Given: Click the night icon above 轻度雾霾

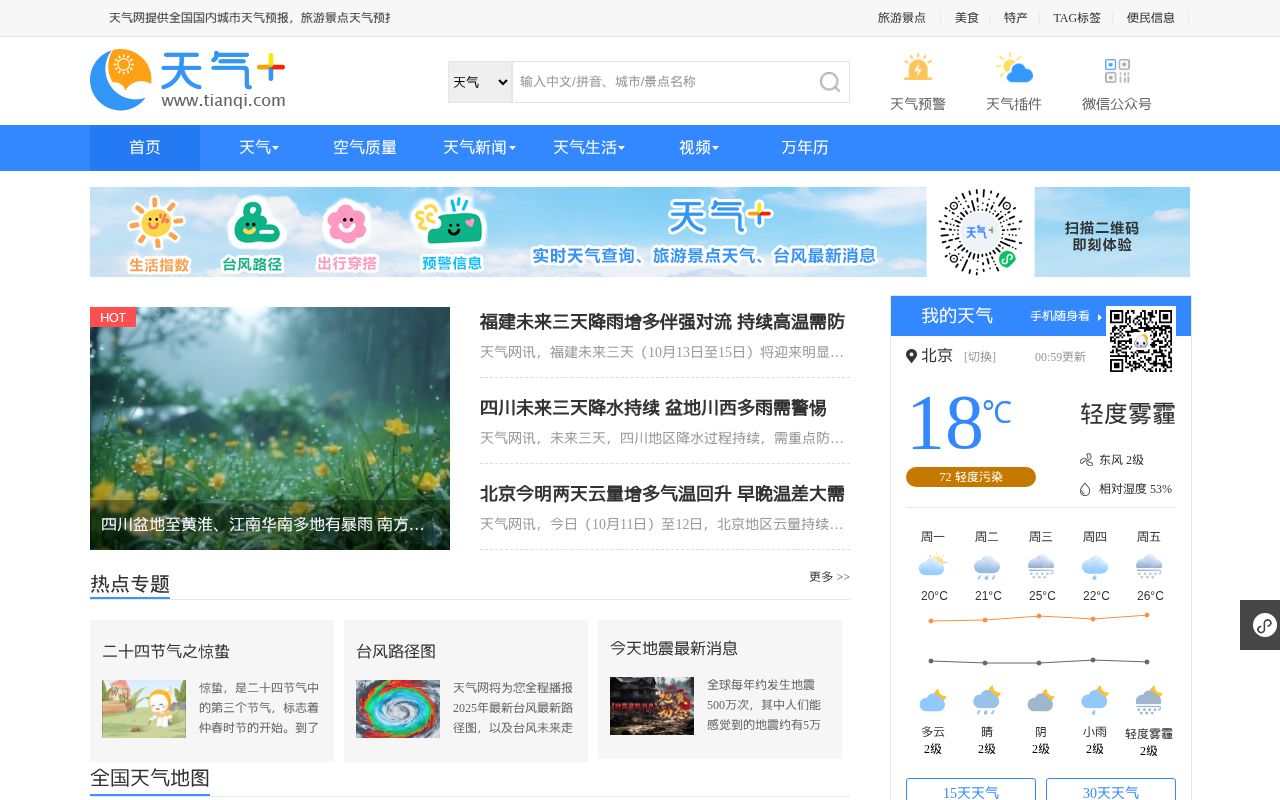Looking at the screenshot, I should tap(1149, 700).
